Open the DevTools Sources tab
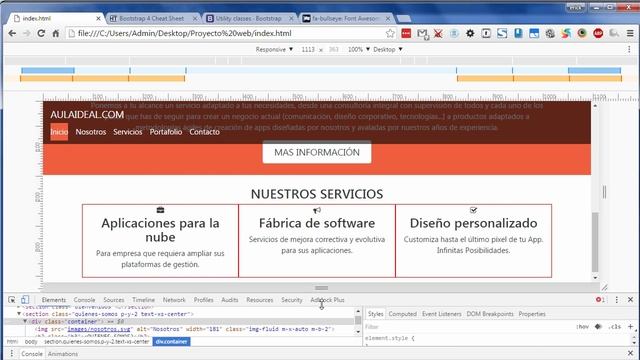The height and width of the screenshot is (360, 640). tap(113, 300)
